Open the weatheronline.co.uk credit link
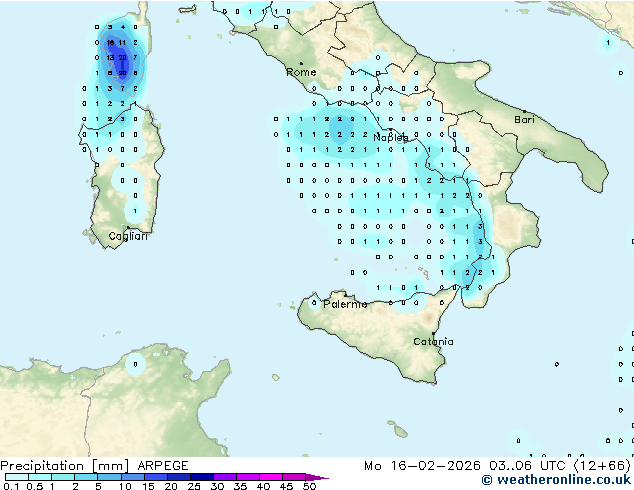634x490 pixels. click(x=556, y=480)
